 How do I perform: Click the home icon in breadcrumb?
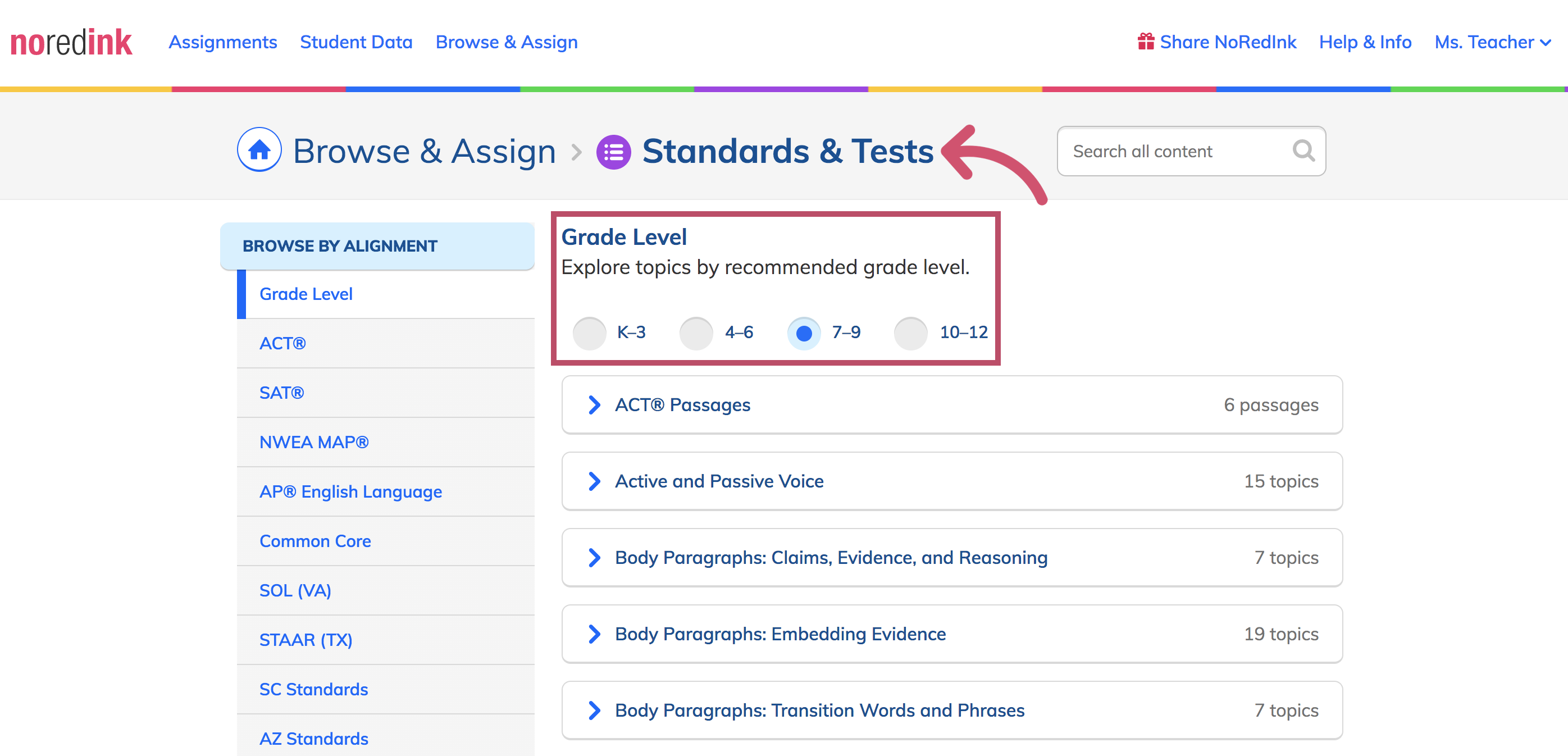pyautogui.click(x=259, y=150)
